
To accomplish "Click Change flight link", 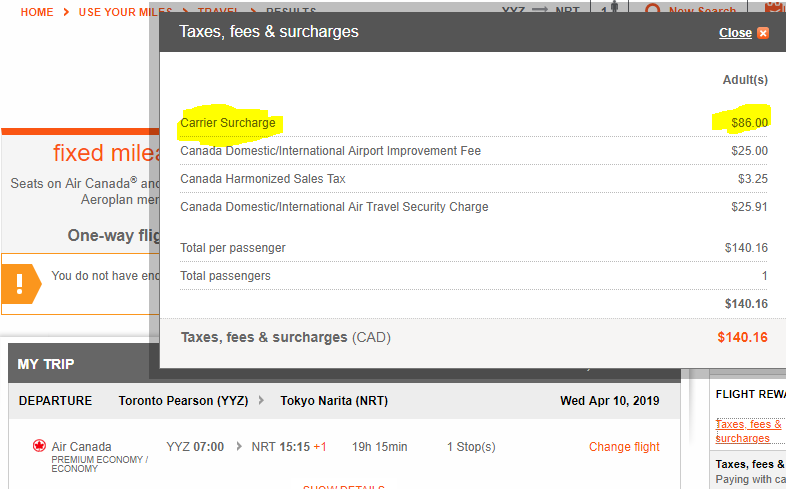I will [624, 446].
